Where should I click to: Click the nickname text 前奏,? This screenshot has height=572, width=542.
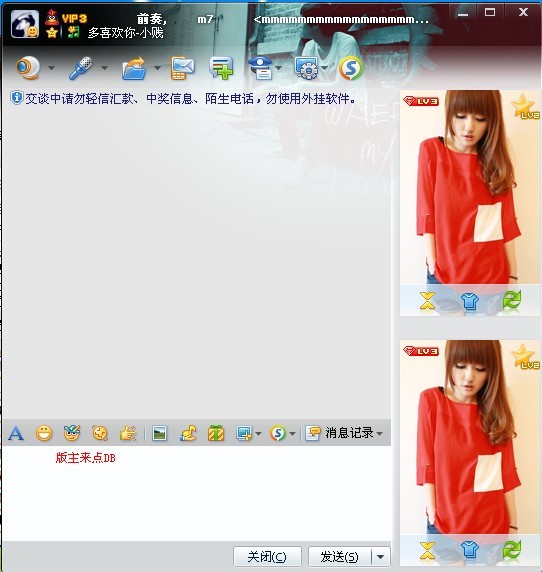(x=152, y=19)
